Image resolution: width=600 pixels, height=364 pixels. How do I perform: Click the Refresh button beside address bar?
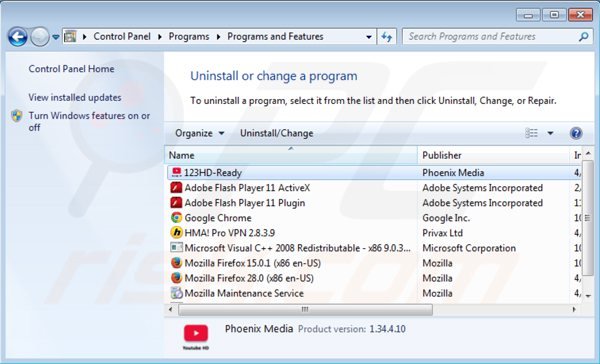(x=386, y=37)
